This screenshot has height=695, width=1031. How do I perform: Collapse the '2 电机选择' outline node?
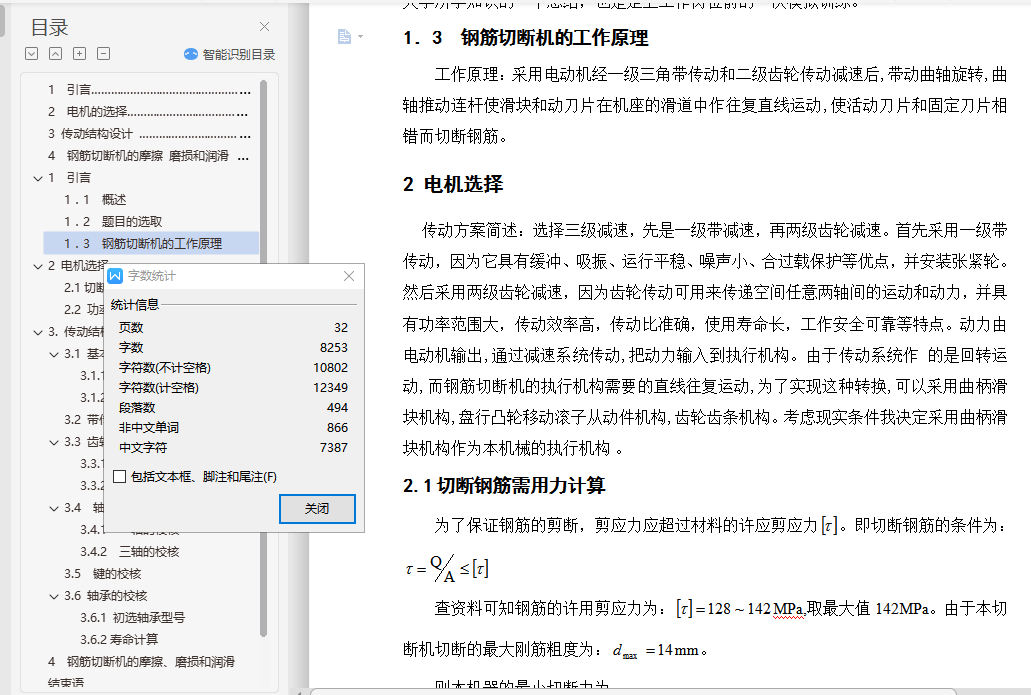[38, 266]
